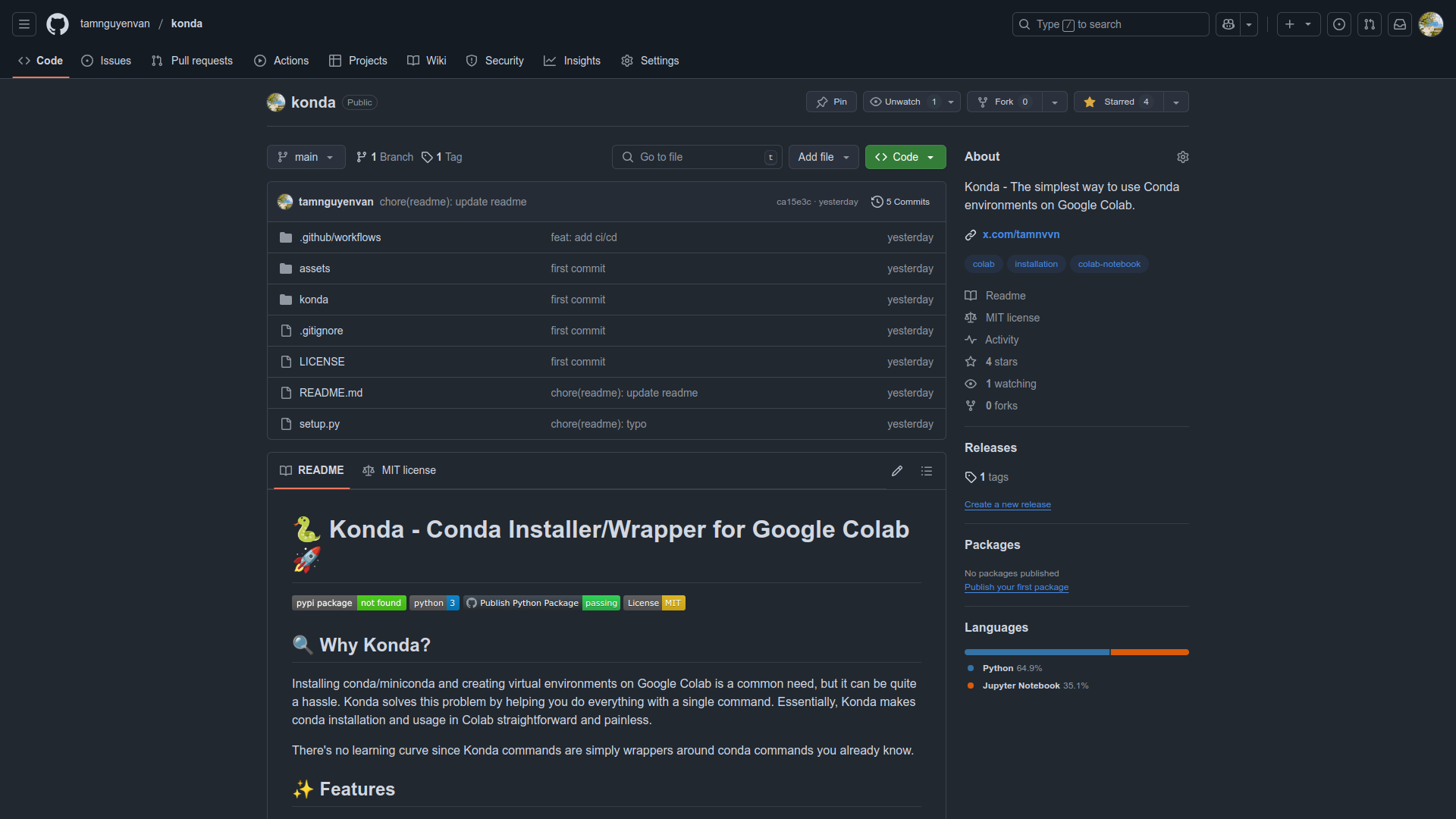Open the commit author avatar for tamnguyenvan
1456x819 pixels.
click(x=285, y=202)
